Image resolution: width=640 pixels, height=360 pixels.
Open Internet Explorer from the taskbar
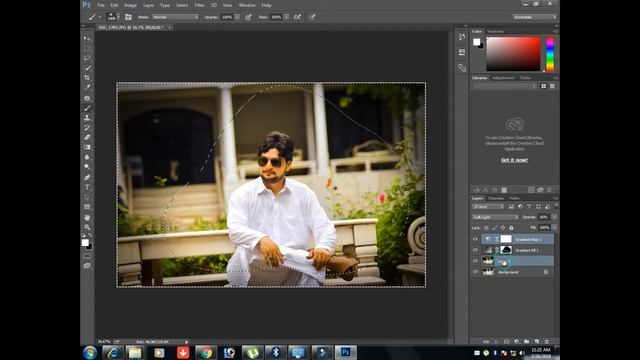113,352
